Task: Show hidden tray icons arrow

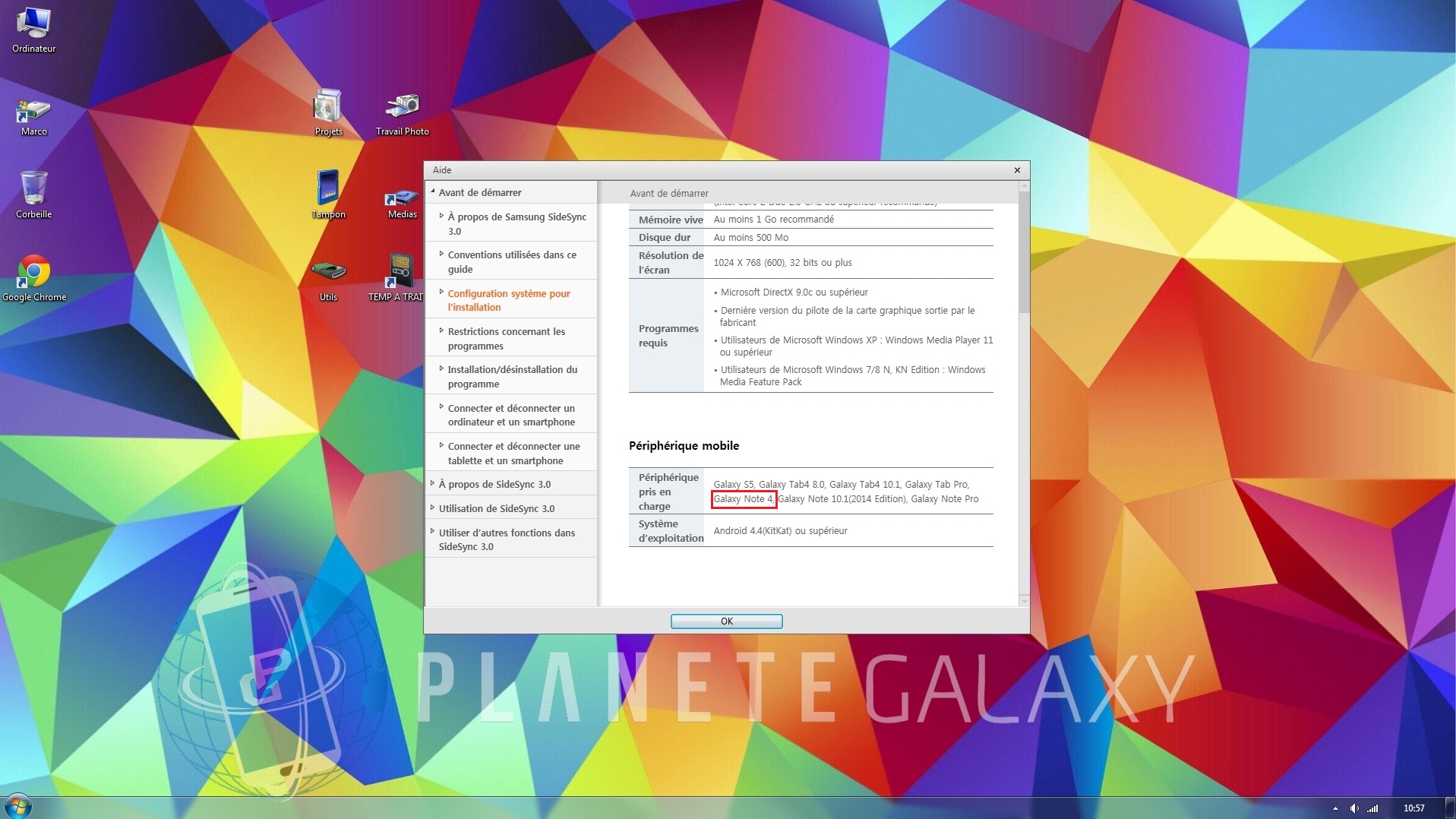Action: pyautogui.click(x=1335, y=808)
